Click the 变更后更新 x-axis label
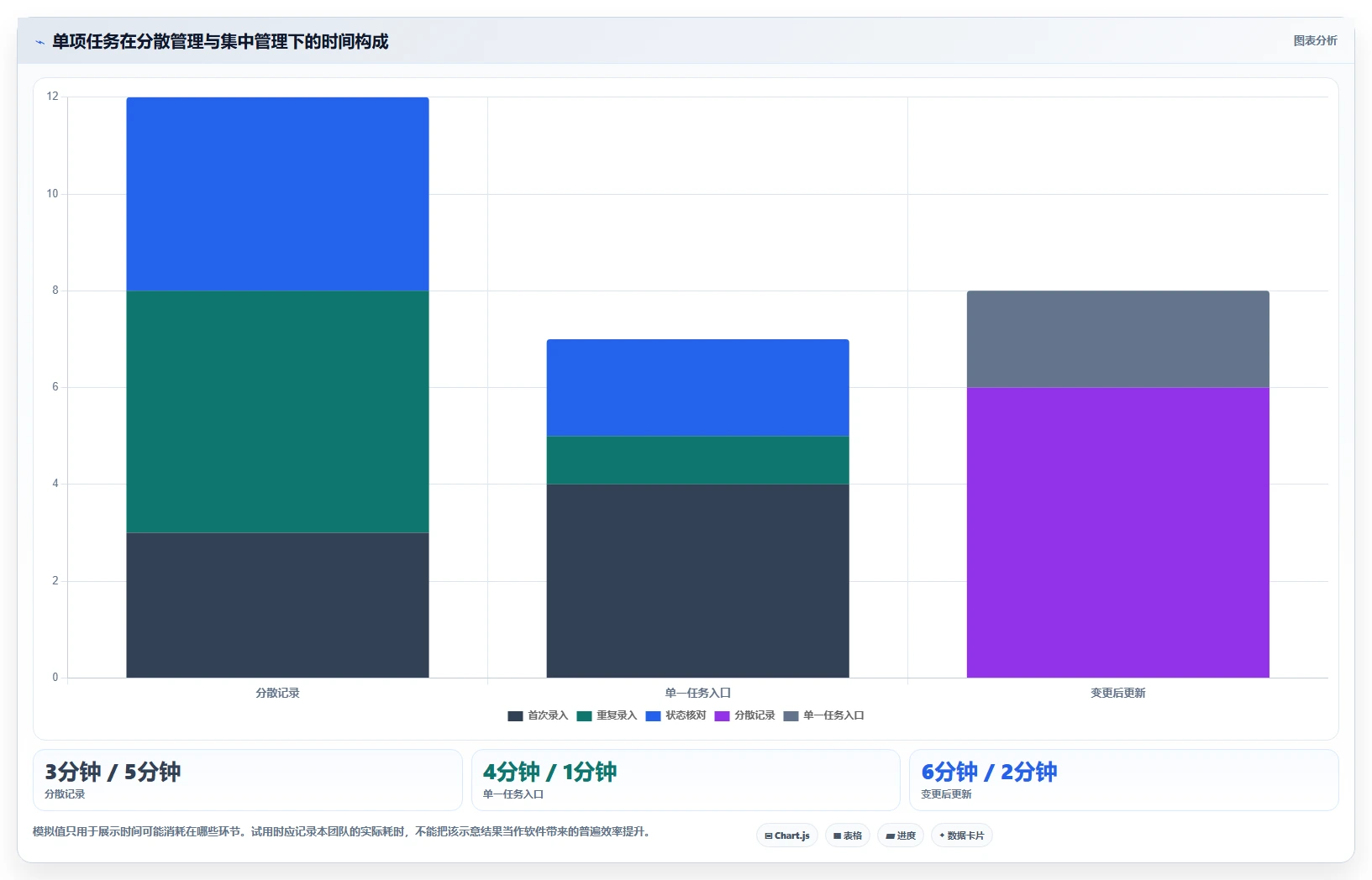Screen dimensions: 1372x880 1117,693
